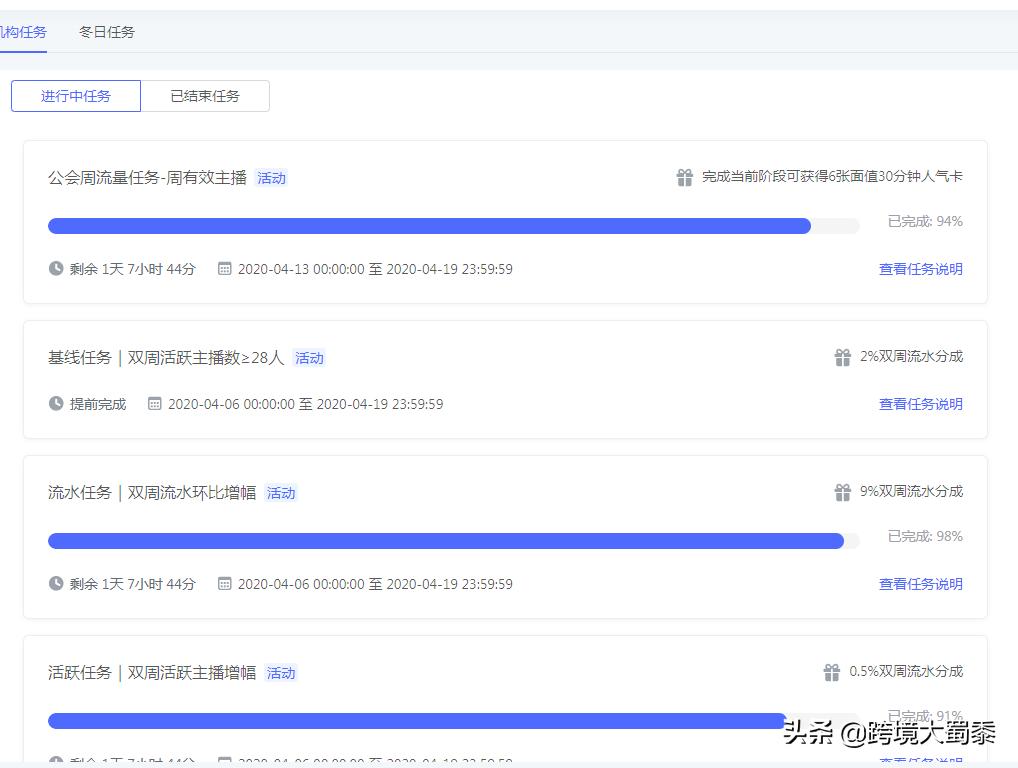The width and height of the screenshot is (1018, 768).
Task: Click the calendar icon on 基线任务 card
Action: pos(154,404)
